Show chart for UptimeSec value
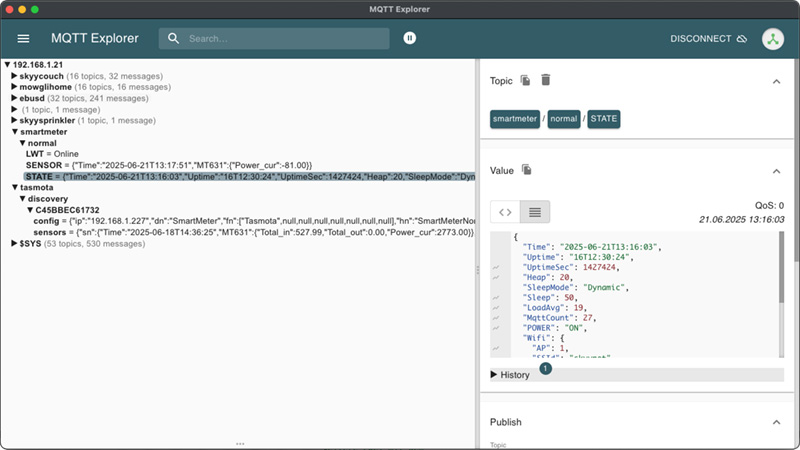 click(496, 268)
